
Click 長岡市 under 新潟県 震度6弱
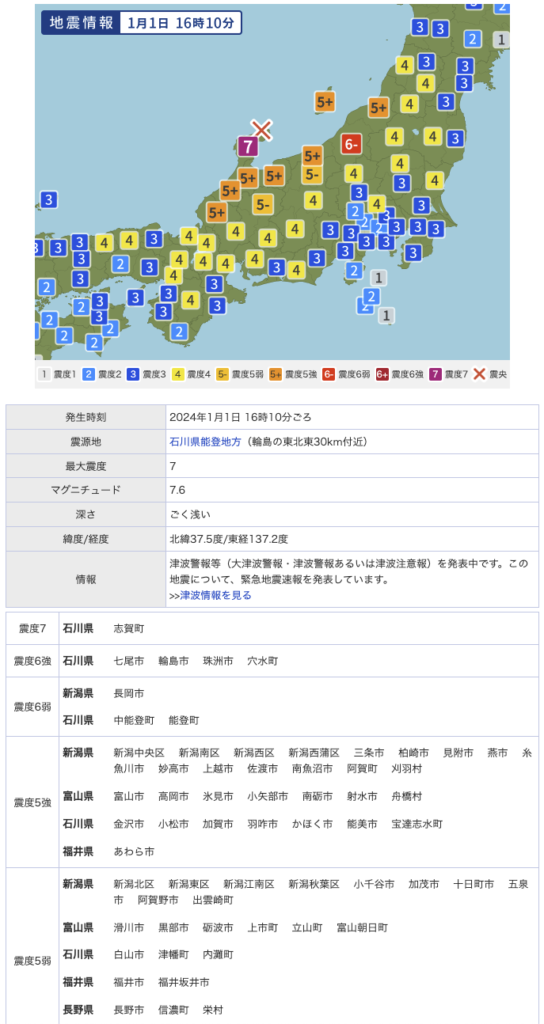pos(129,692)
